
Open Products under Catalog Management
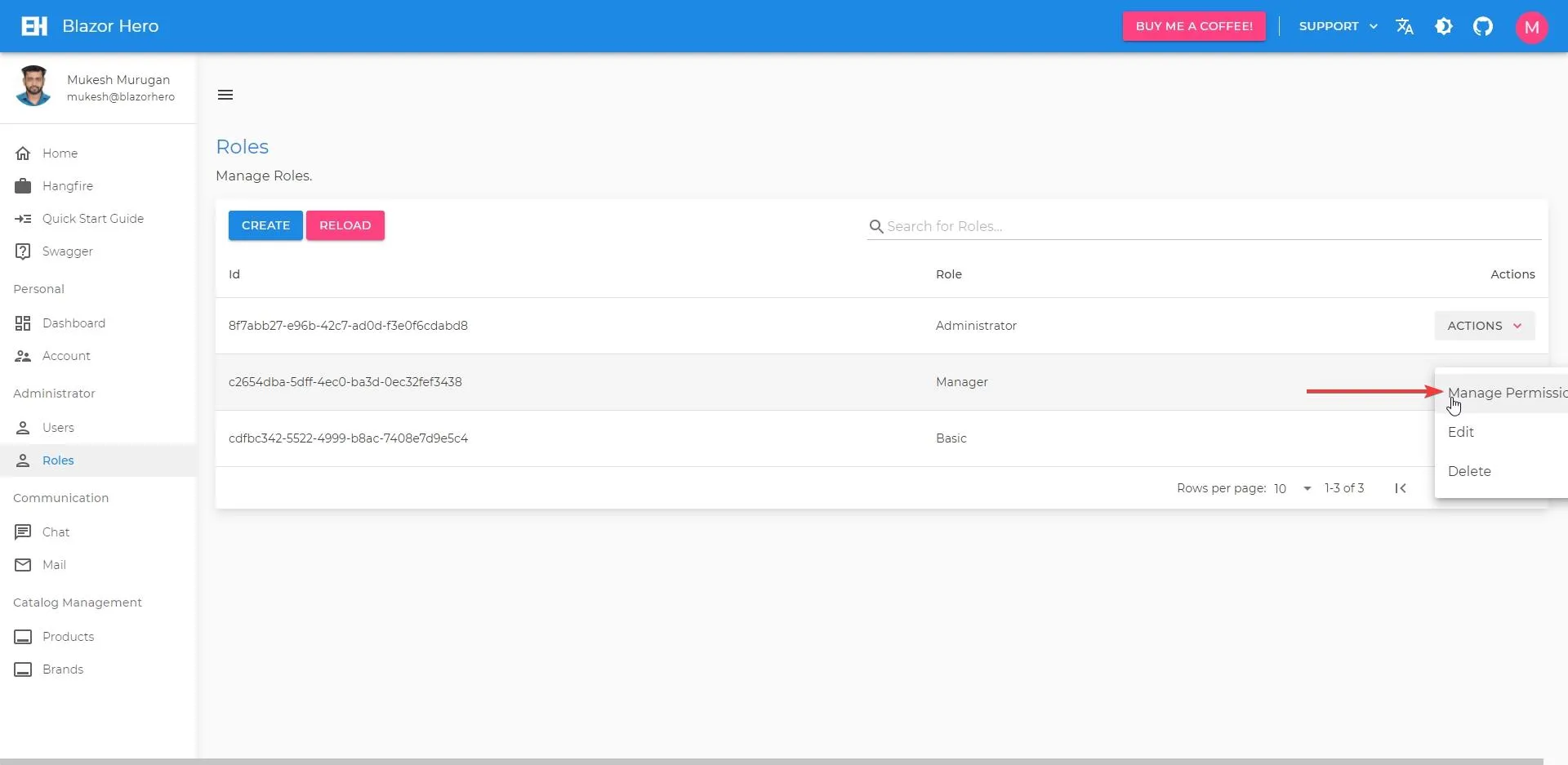coord(68,636)
